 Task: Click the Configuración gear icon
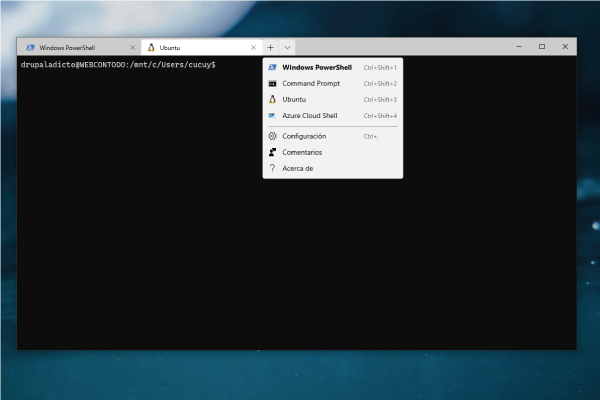pyautogui.click(x=272, y=136)
